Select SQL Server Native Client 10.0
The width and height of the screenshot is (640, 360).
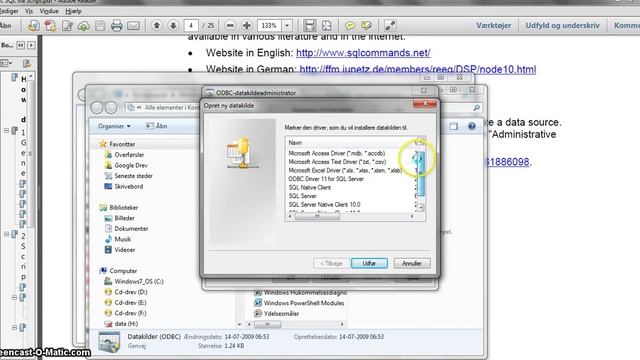(324, 205)
